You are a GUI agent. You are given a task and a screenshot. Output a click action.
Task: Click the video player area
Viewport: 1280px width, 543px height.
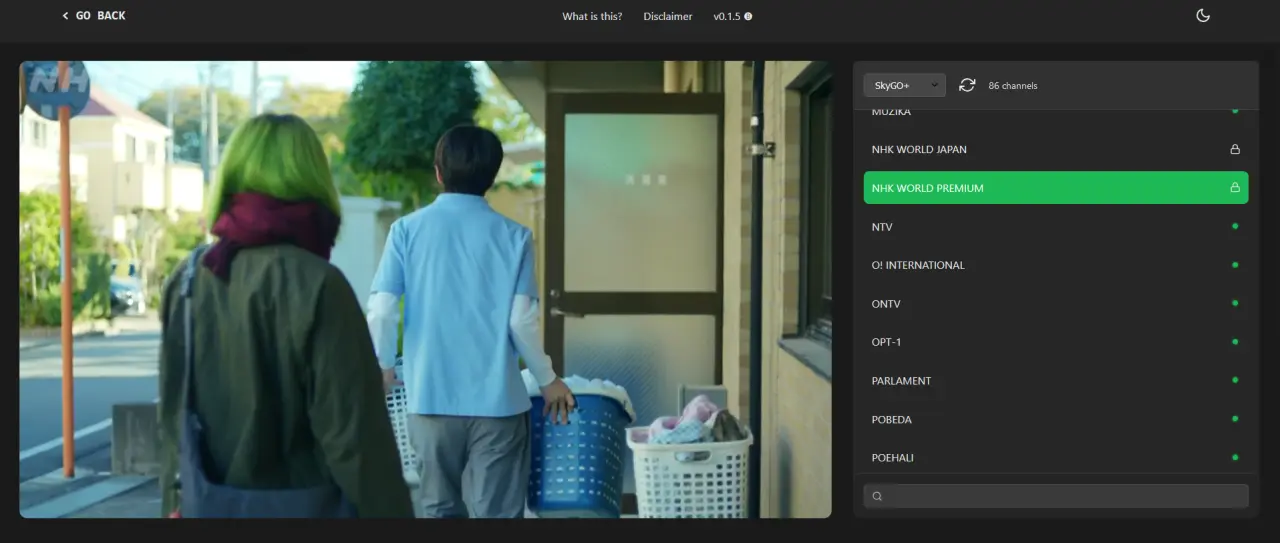point(425,289)
